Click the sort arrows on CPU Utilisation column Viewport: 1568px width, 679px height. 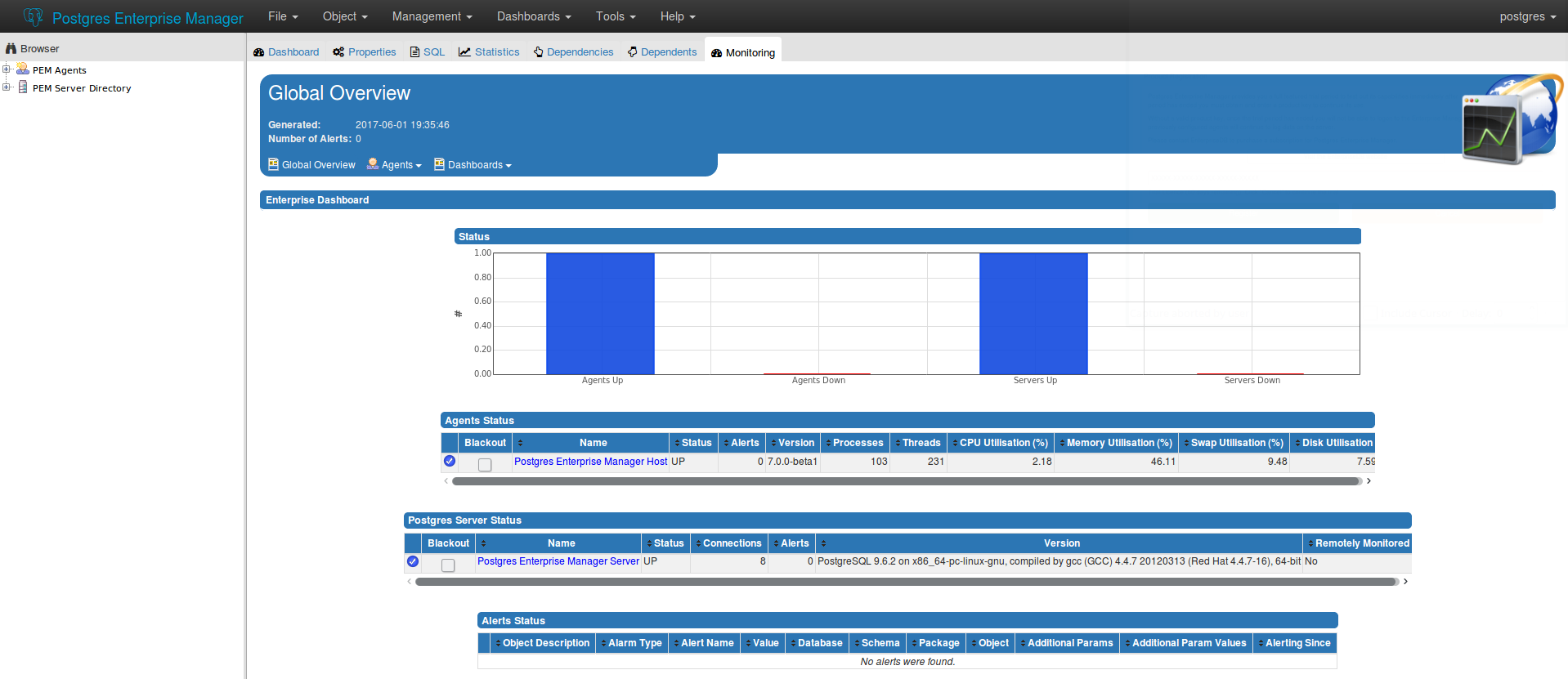coord(955,443)
